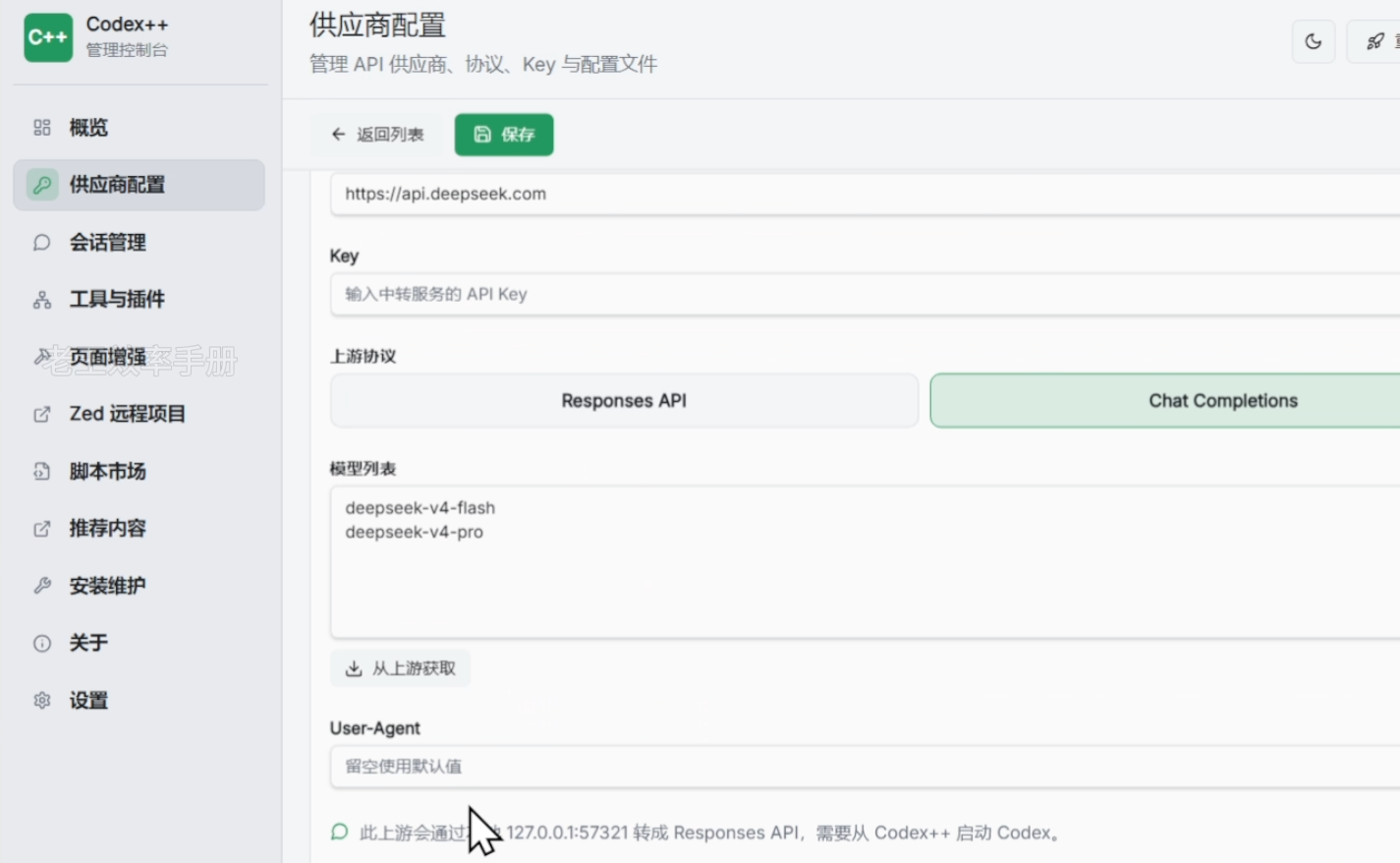The width and height of the screenshot is (1400, 863).
Task: Click the green 保存 button
Action: tap(504, 135)
